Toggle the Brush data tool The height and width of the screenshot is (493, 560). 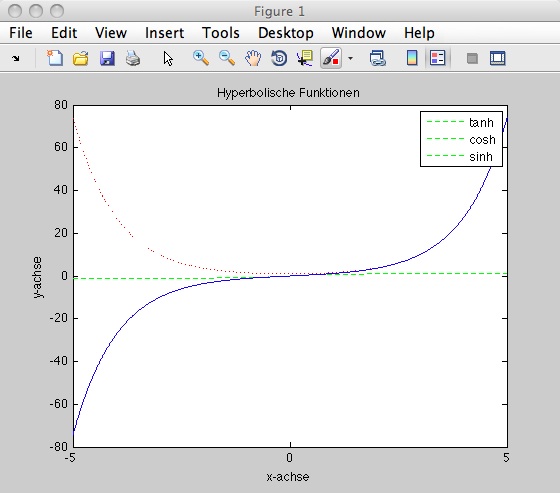tap(331, 58)
